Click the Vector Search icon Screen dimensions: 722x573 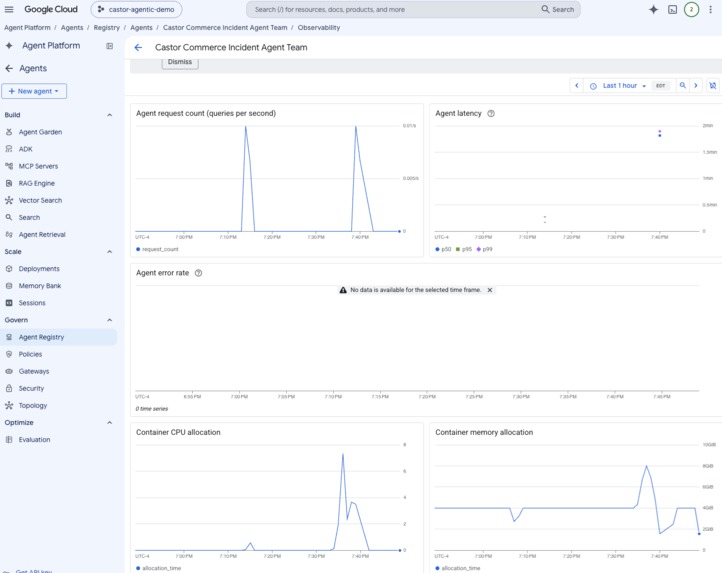tap(9, 200)
